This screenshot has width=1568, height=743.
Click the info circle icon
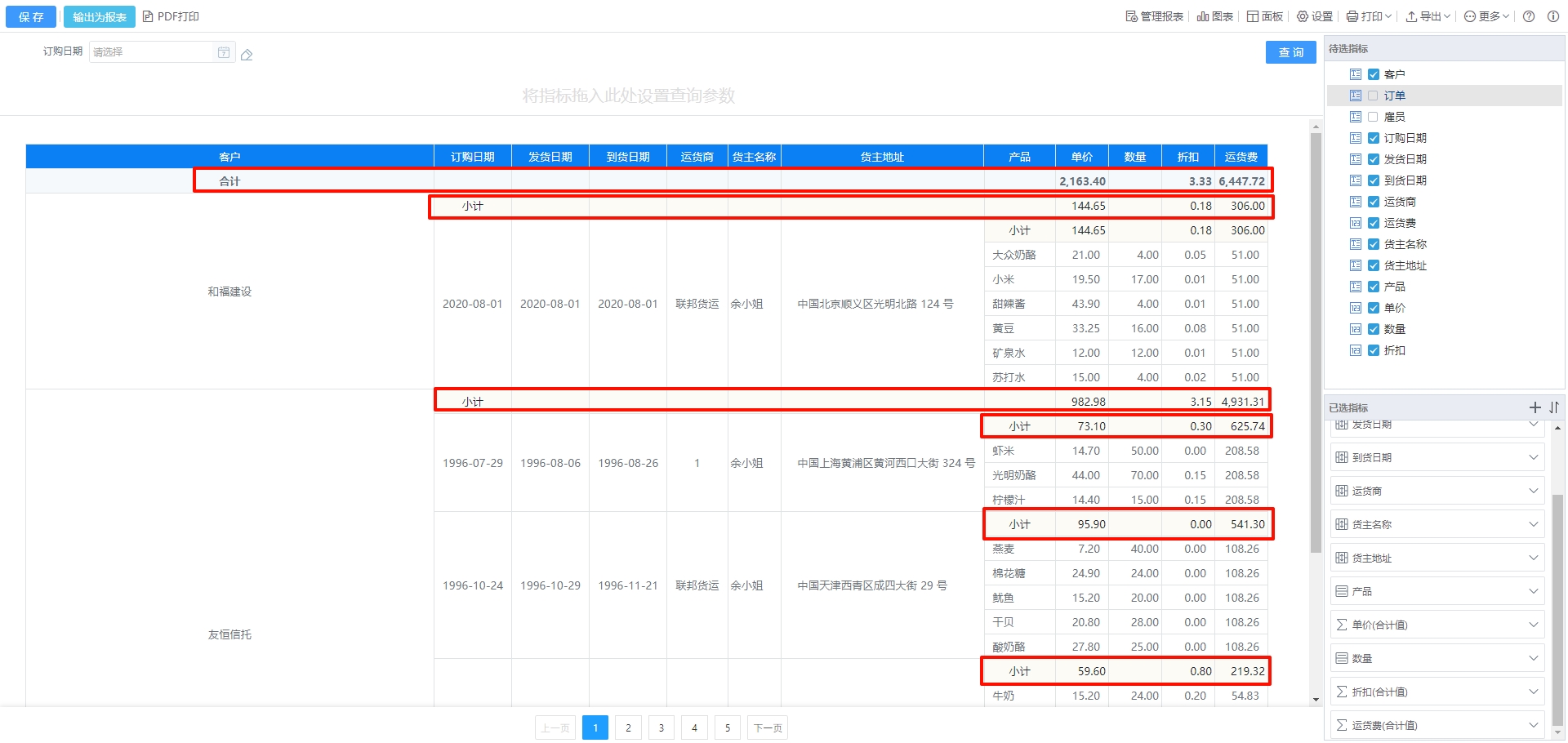[1552, 16]
